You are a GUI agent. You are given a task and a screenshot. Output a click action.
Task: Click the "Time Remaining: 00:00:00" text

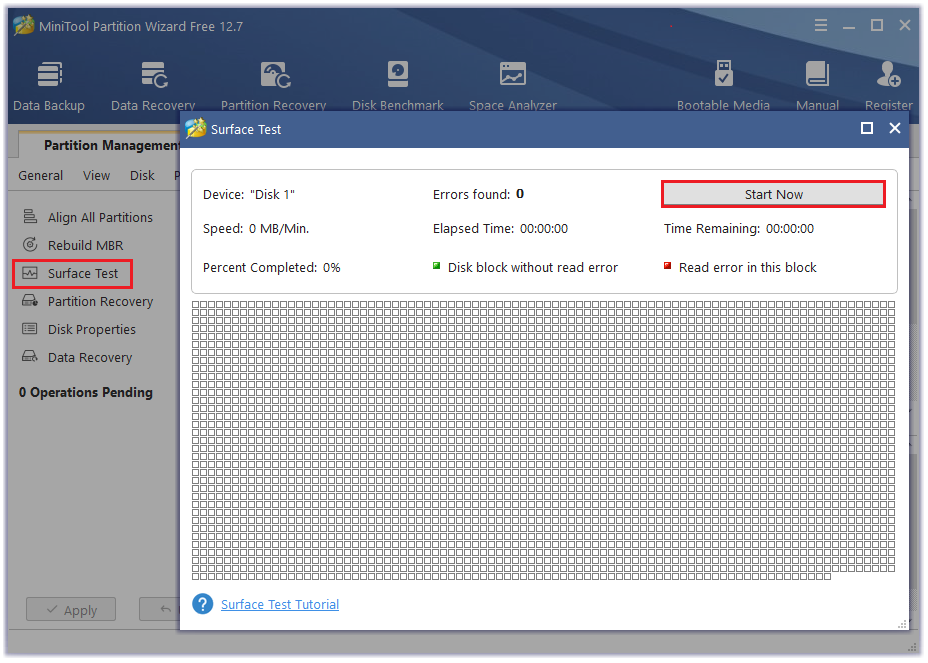(739, 228)
